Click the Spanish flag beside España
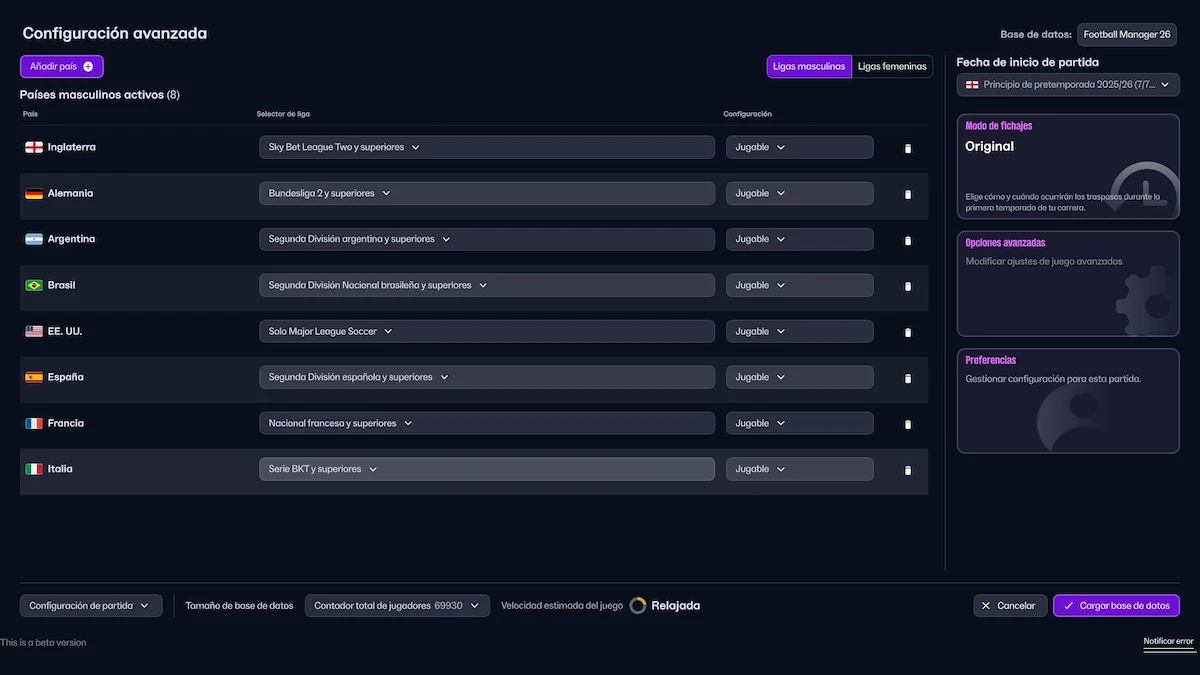The height and width of the screenshot is (675, 1200). (x=34, y=377)
